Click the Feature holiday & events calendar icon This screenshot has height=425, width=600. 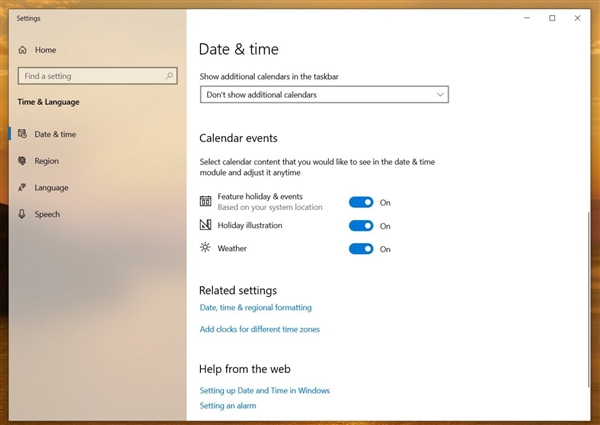(x=205, y=201)
